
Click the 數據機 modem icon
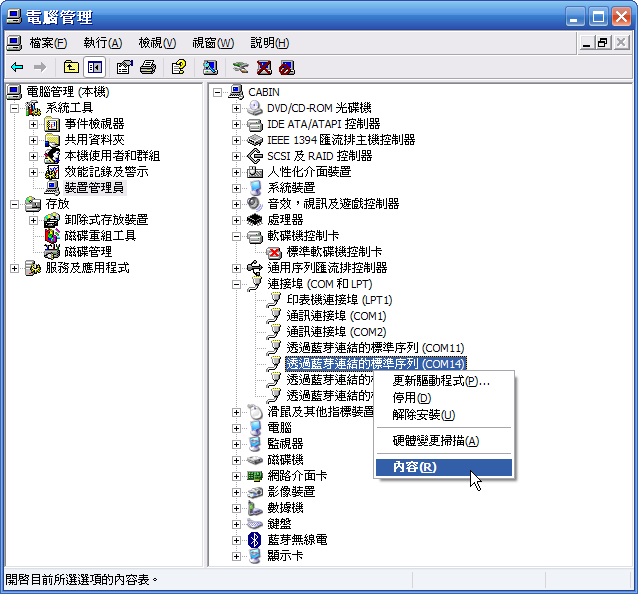pos(255,508)
